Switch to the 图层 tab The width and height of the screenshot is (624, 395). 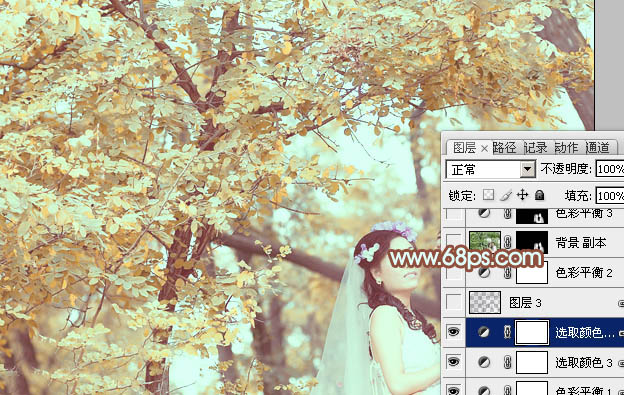tap(464, 148)
